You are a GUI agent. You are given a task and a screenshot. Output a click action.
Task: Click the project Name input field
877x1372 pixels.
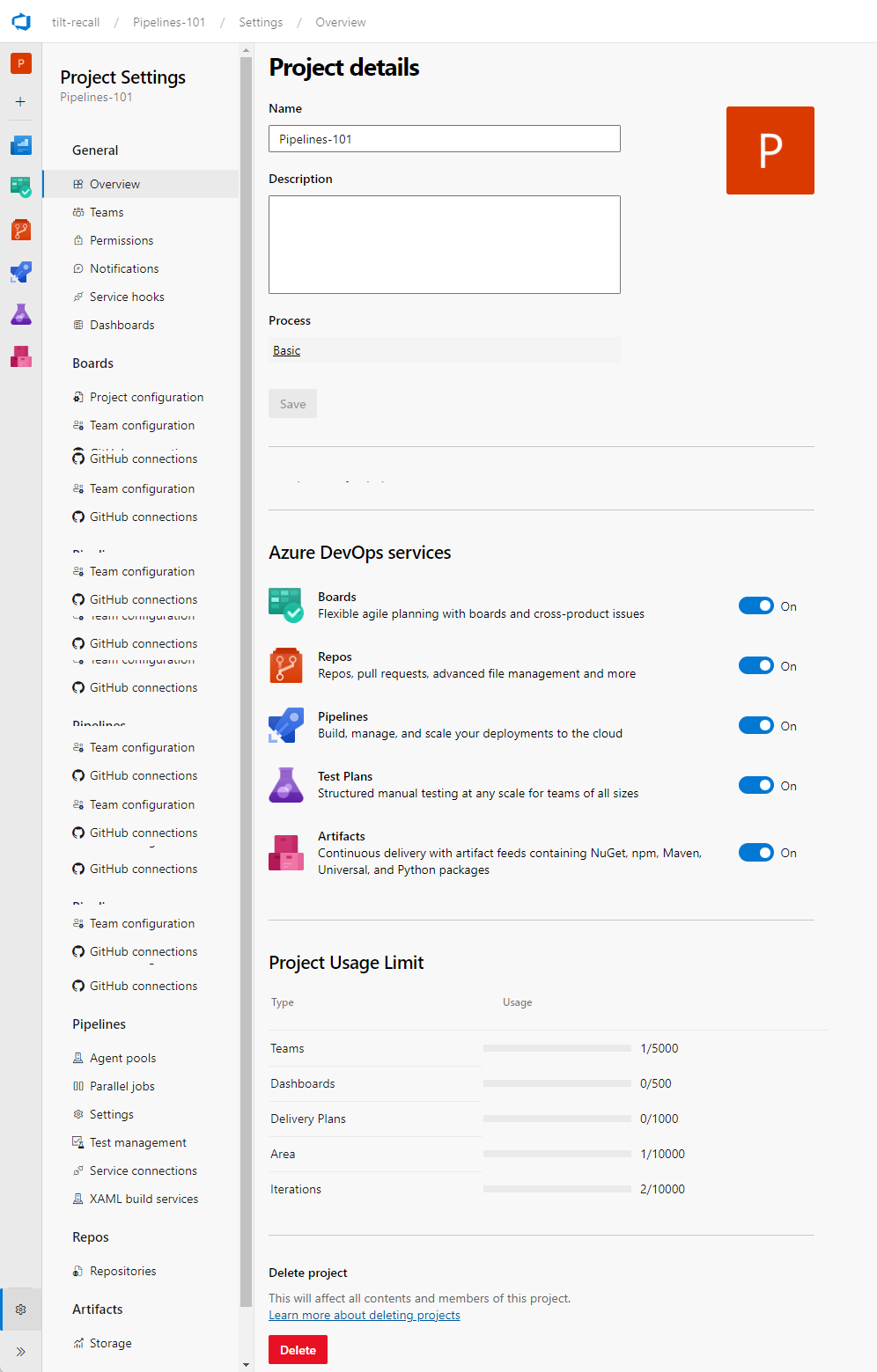pyautogui.click(x=444, y=138)
